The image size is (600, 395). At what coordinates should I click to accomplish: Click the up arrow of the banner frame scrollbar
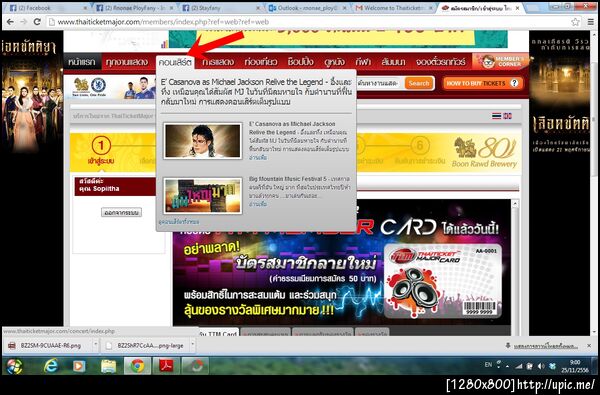click(515, 204)
